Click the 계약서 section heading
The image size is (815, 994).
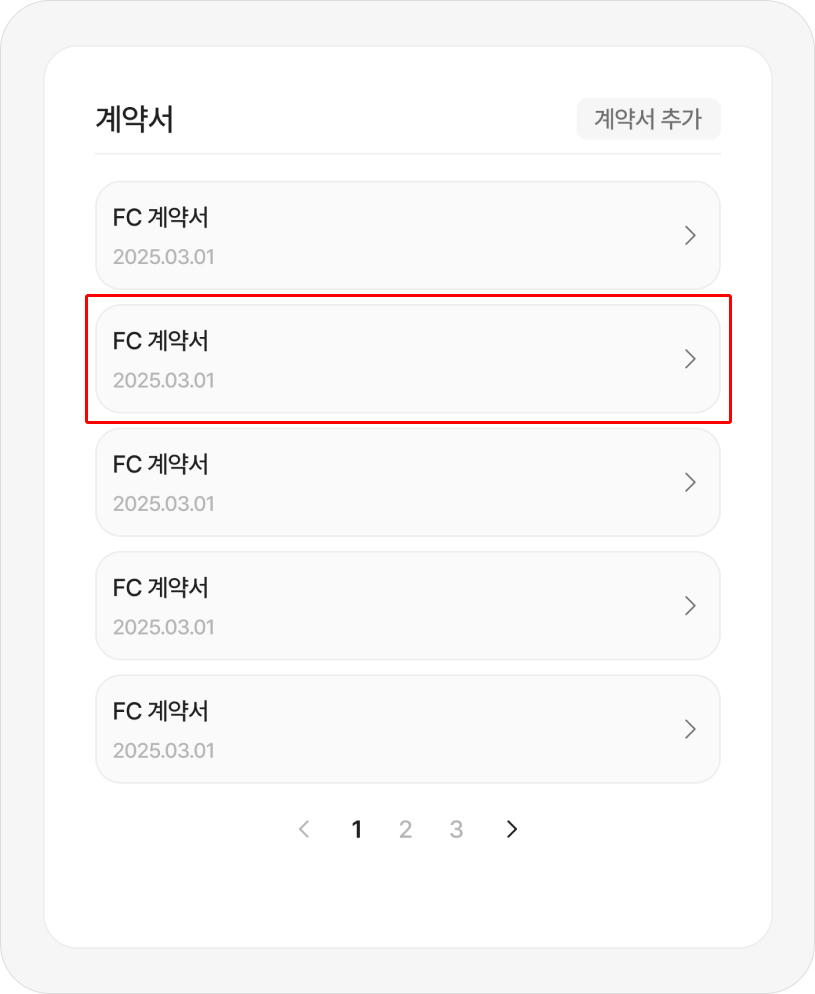tap(134, 120)
